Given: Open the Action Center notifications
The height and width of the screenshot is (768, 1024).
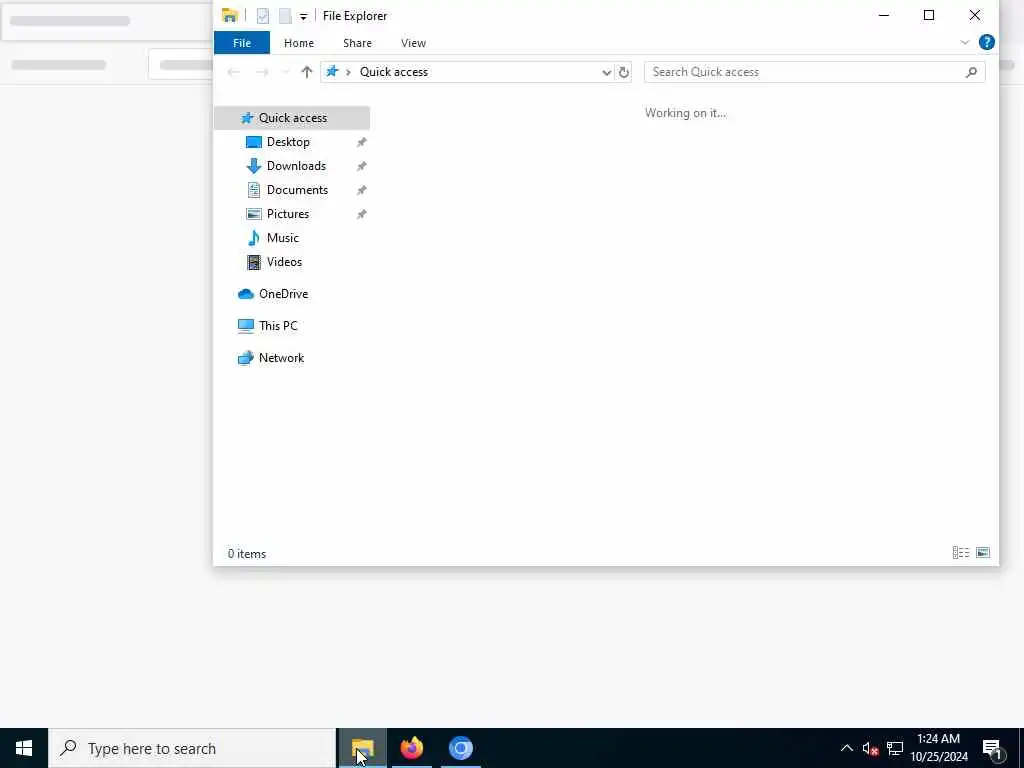Looking at the screenshot, I should [x=993, y=748].
